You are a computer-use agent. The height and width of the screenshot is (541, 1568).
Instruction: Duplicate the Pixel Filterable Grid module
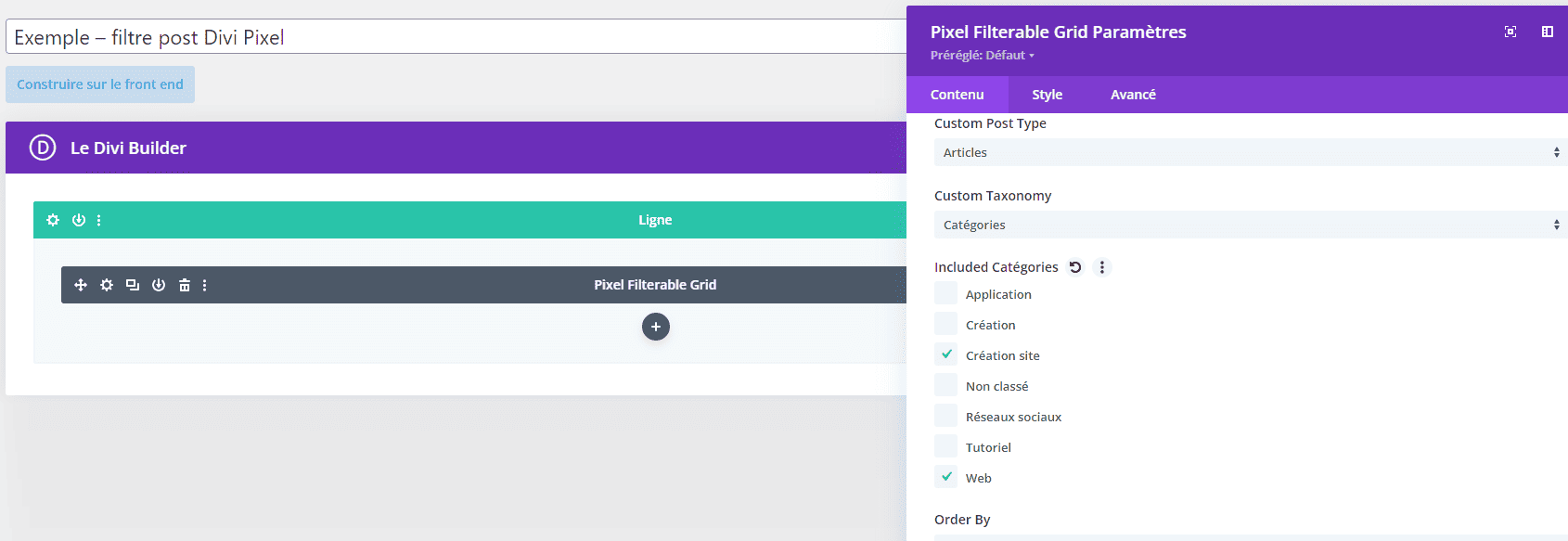(133, 285)
